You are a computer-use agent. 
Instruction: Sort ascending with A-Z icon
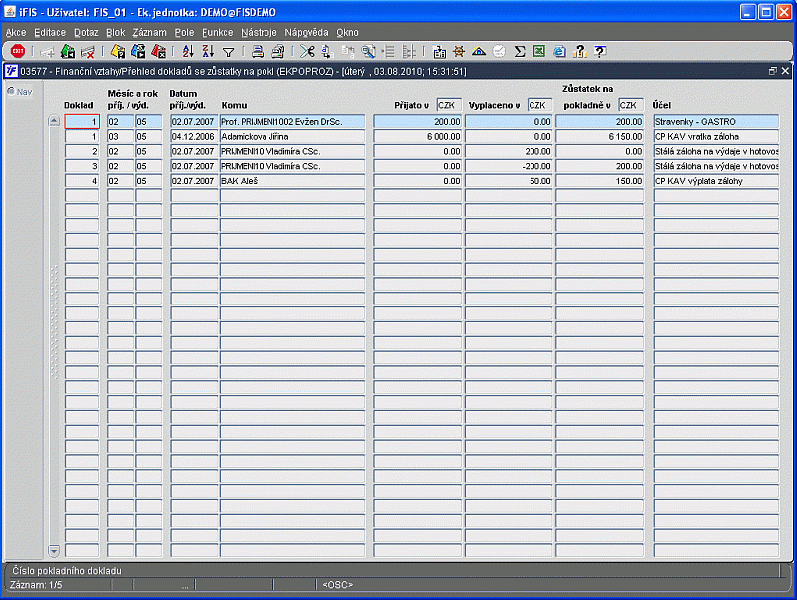pos(188,51)
